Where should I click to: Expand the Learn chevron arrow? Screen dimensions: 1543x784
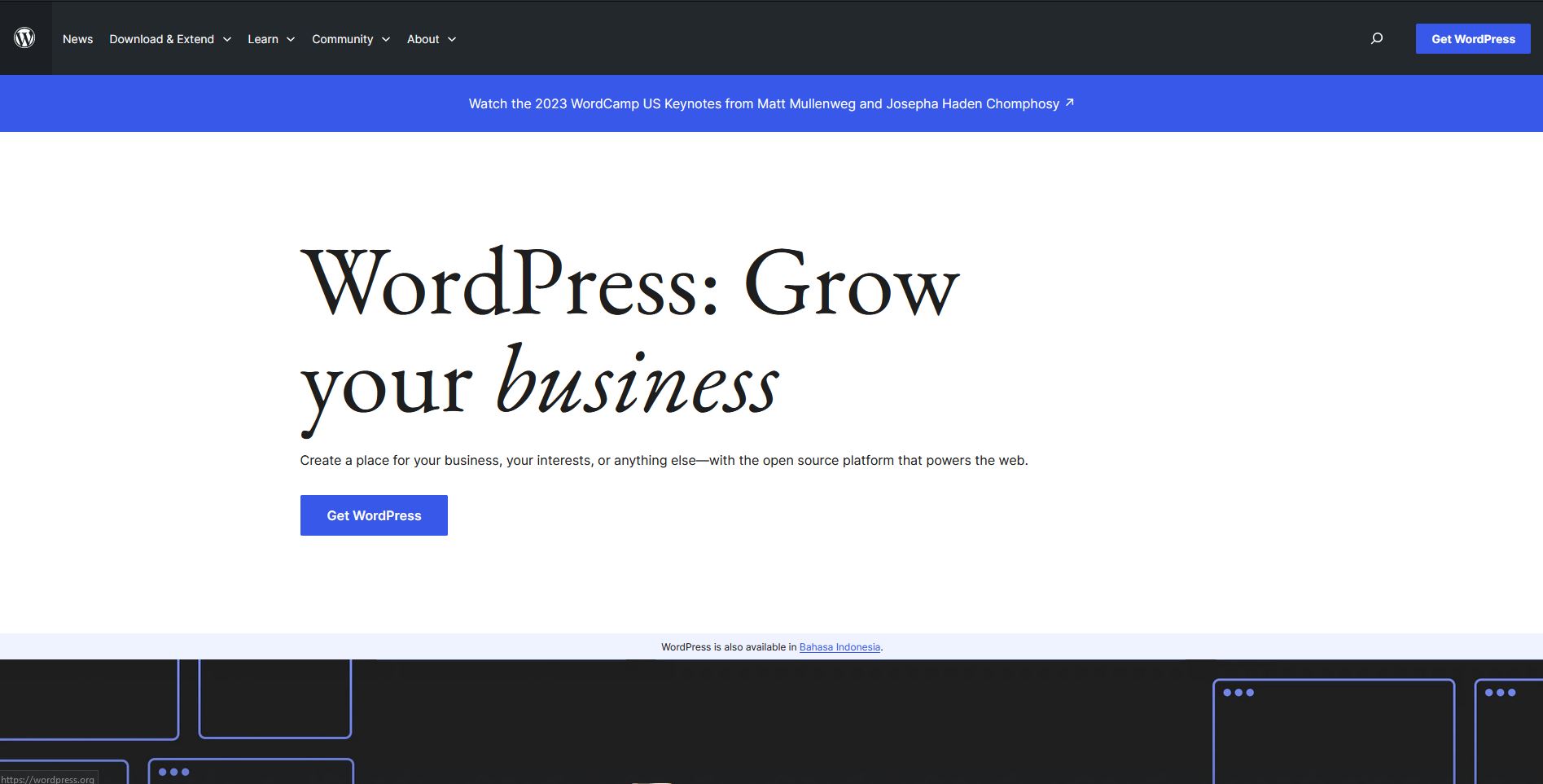click(291, 39)
